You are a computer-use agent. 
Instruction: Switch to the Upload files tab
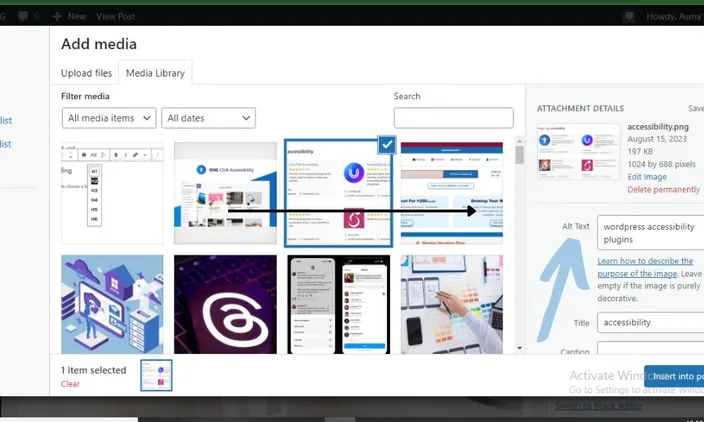pos(86,73)
